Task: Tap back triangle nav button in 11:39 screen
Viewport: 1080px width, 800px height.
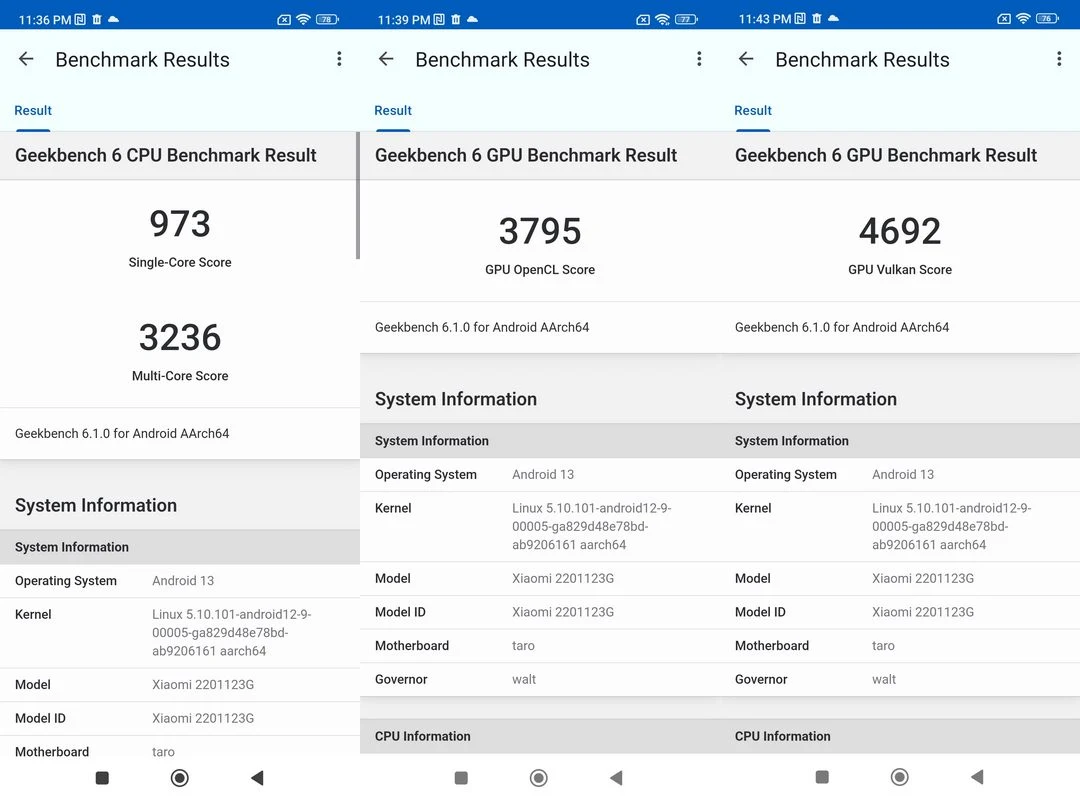Action: pos(616,778)
